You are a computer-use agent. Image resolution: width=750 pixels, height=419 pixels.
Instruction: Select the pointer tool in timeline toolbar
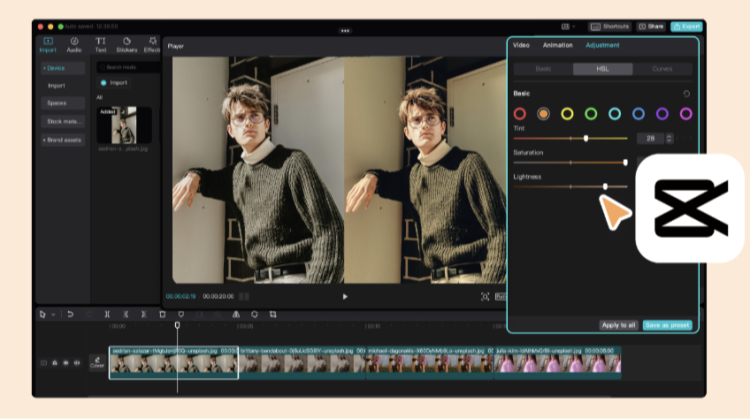(43, 314)
